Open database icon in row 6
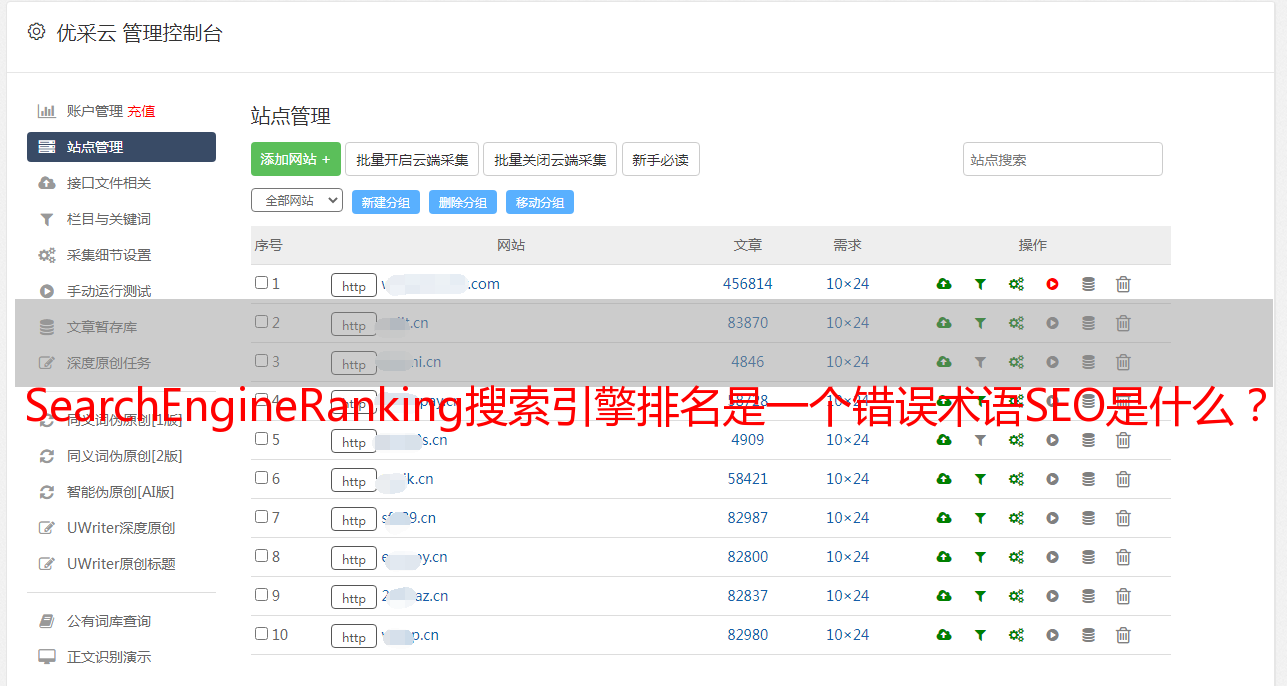Image resolution: width=1287 pixels, height=686 pixels. point(1088,479)
